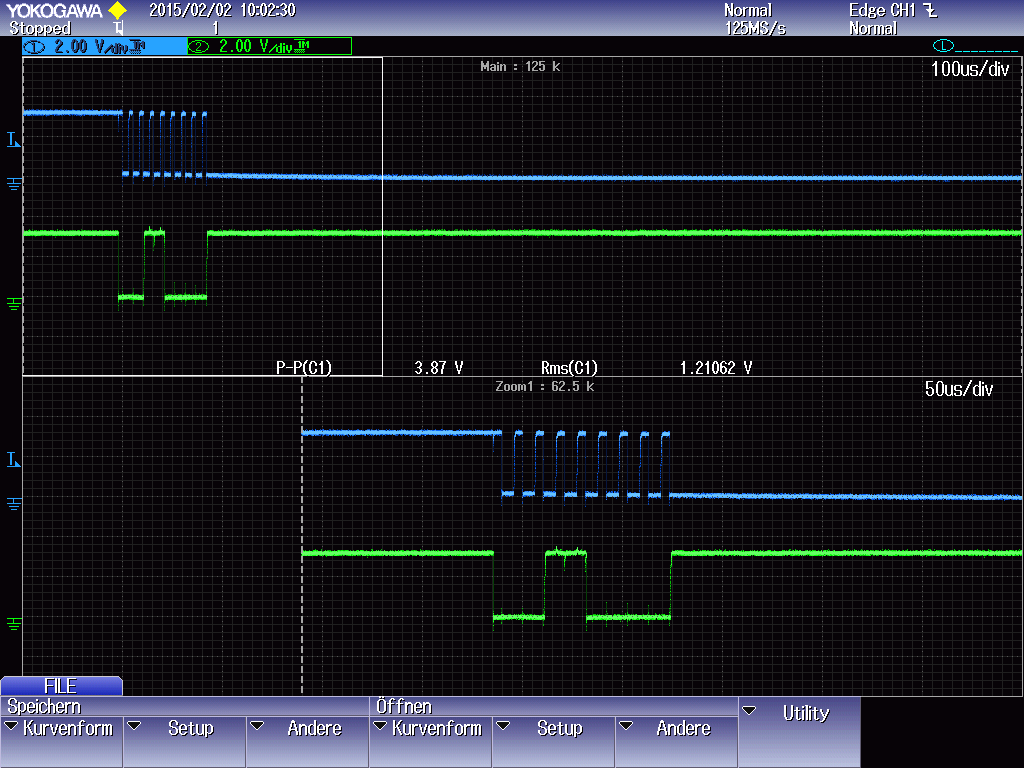Screen dimensions: 1024x768
Task: Select the green CH2 2.00 V/div channel badge
Action: point(270,46)
